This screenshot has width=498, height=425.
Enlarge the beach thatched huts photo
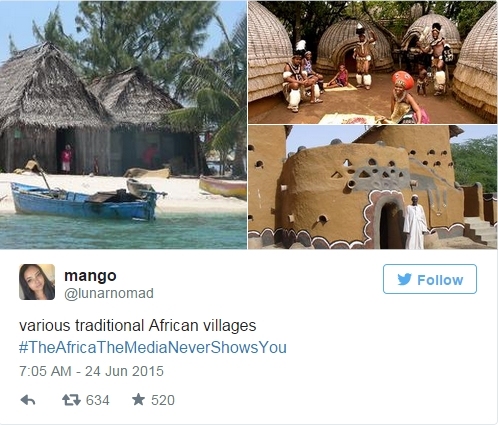click(123, 125)
